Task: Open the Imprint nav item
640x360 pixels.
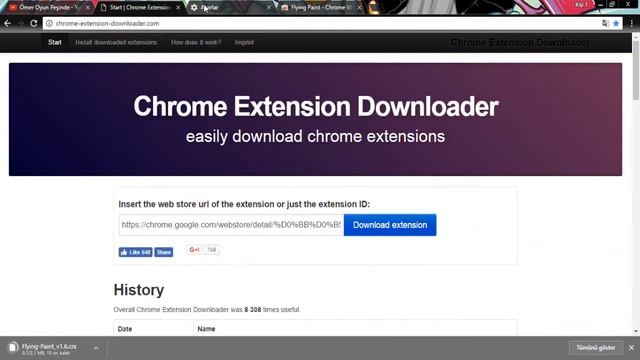Action: pyautogui.click(x=244, y=42)
